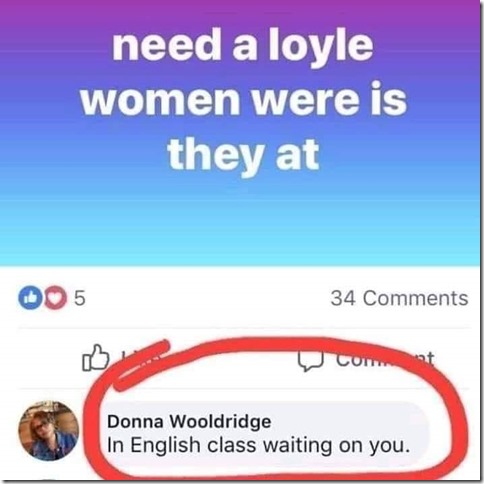Click the blue thumbs-up Like reaction icon

tap(30, 298)
